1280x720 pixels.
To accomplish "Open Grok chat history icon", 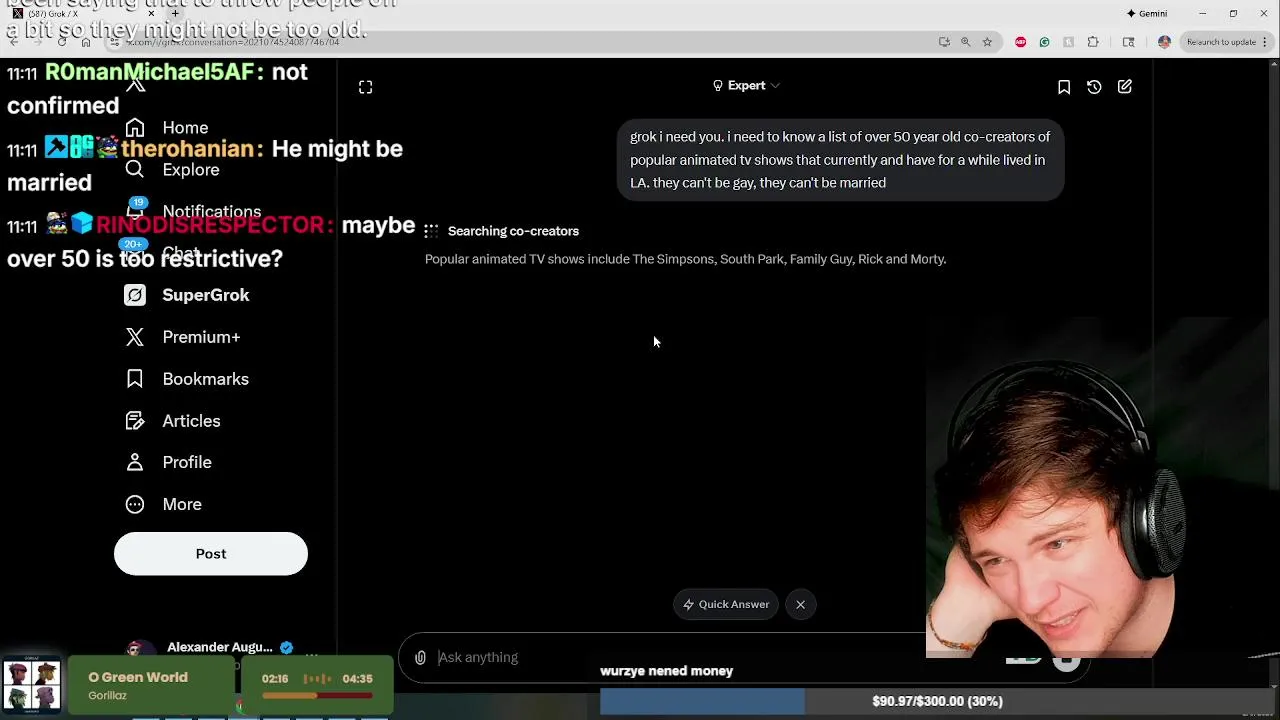I will pos(1094,87).
